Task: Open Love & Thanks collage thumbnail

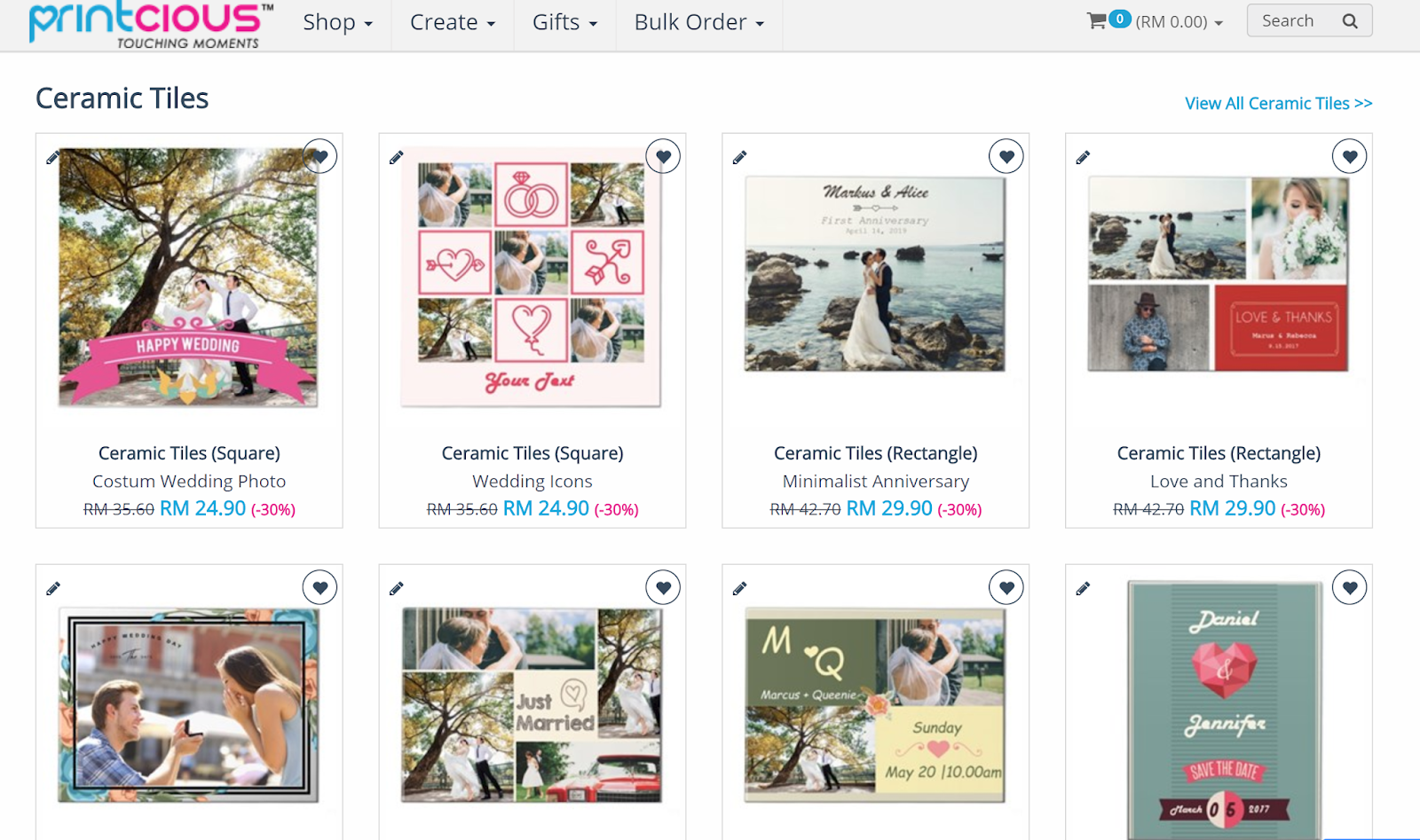Action: pyautogui.click(x=1219, y=274)
